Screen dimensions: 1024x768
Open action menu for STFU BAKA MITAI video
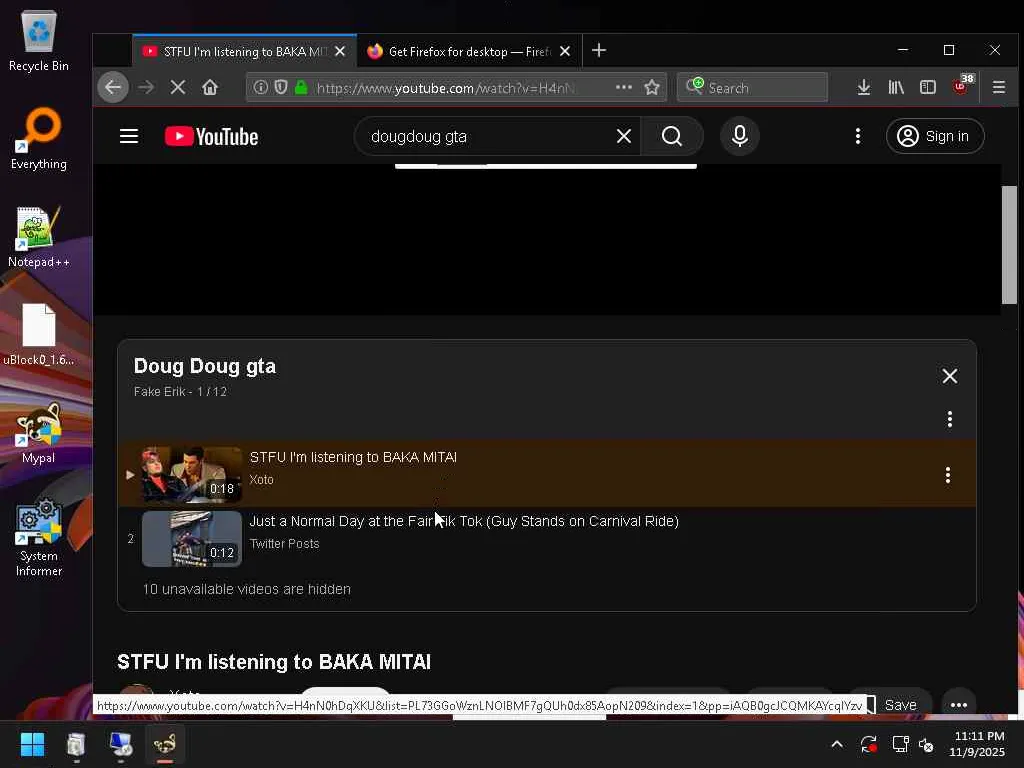click(948, 475)
